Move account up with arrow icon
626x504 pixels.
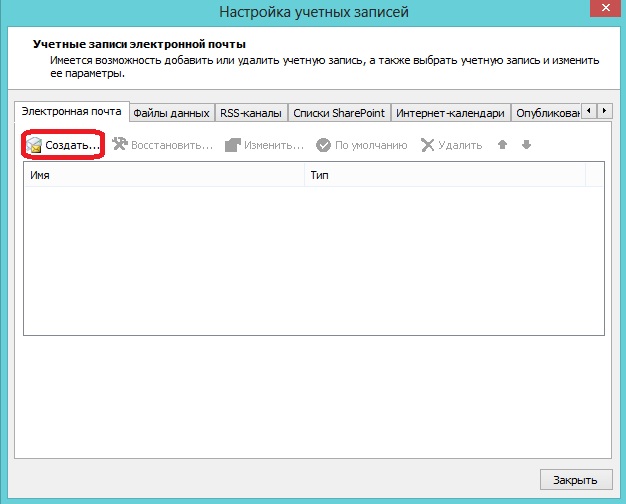point(502,145)
